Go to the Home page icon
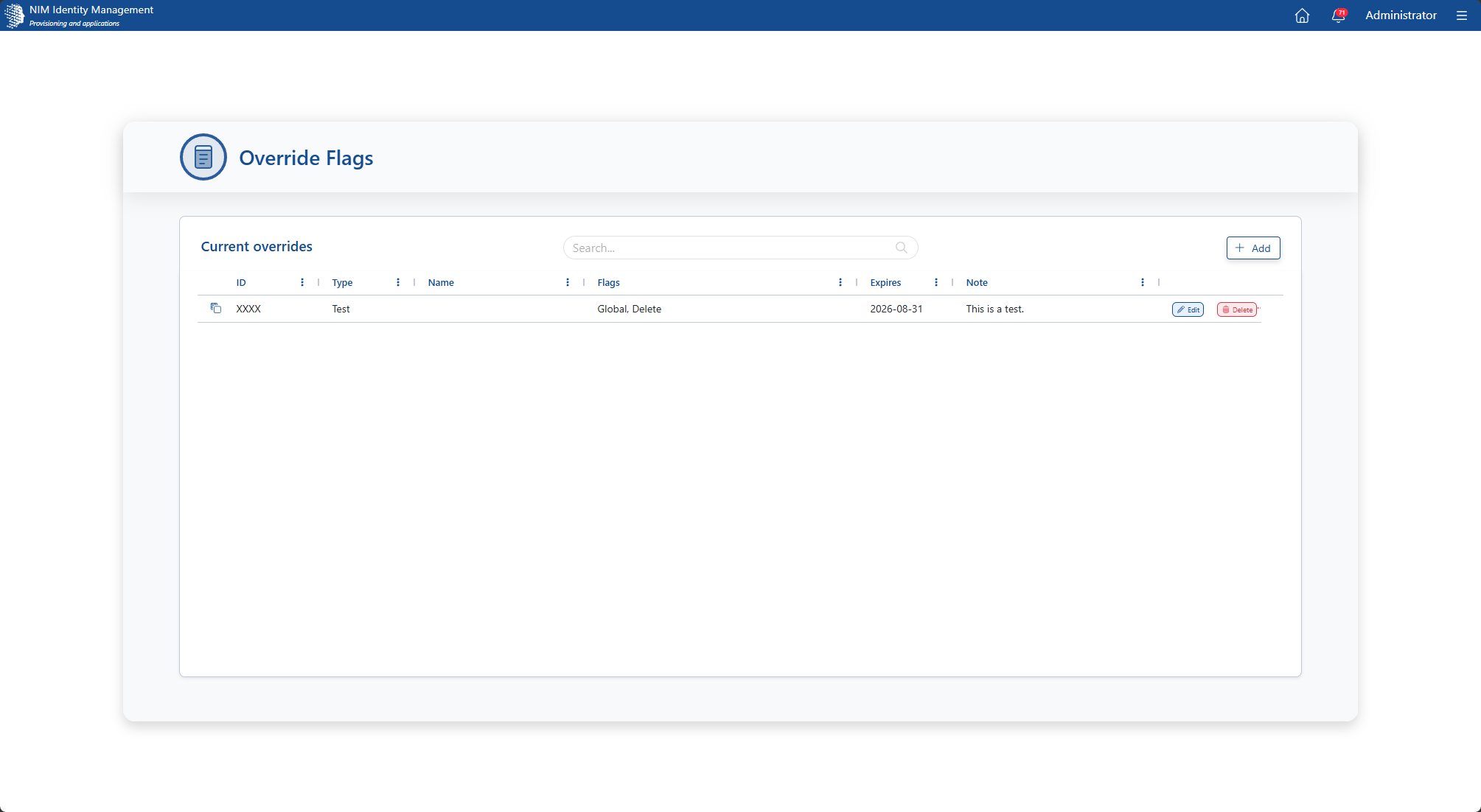Image resolution: width=1481 pixels, height=812 pixels. pyautogui.click(x=1302, y=15)
